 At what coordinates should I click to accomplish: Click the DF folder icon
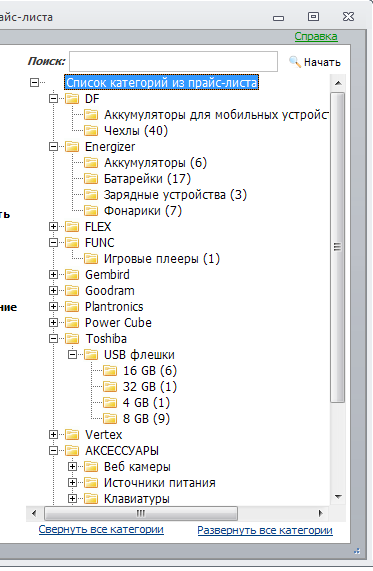[x=72, y=99]
